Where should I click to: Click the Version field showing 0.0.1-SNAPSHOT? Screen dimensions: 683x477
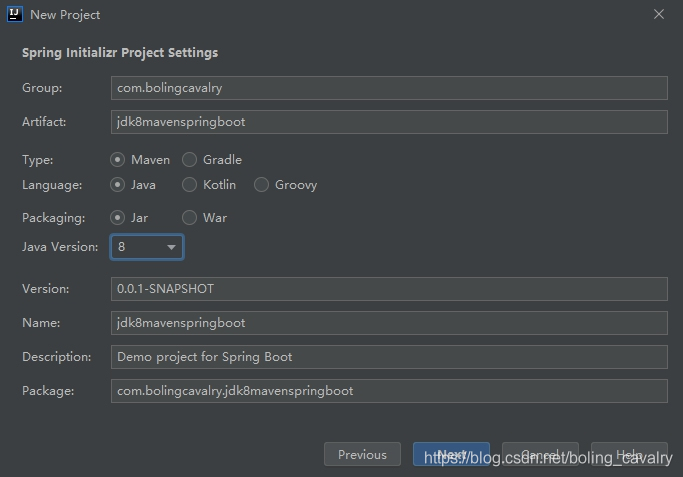[x=389, y=289]
